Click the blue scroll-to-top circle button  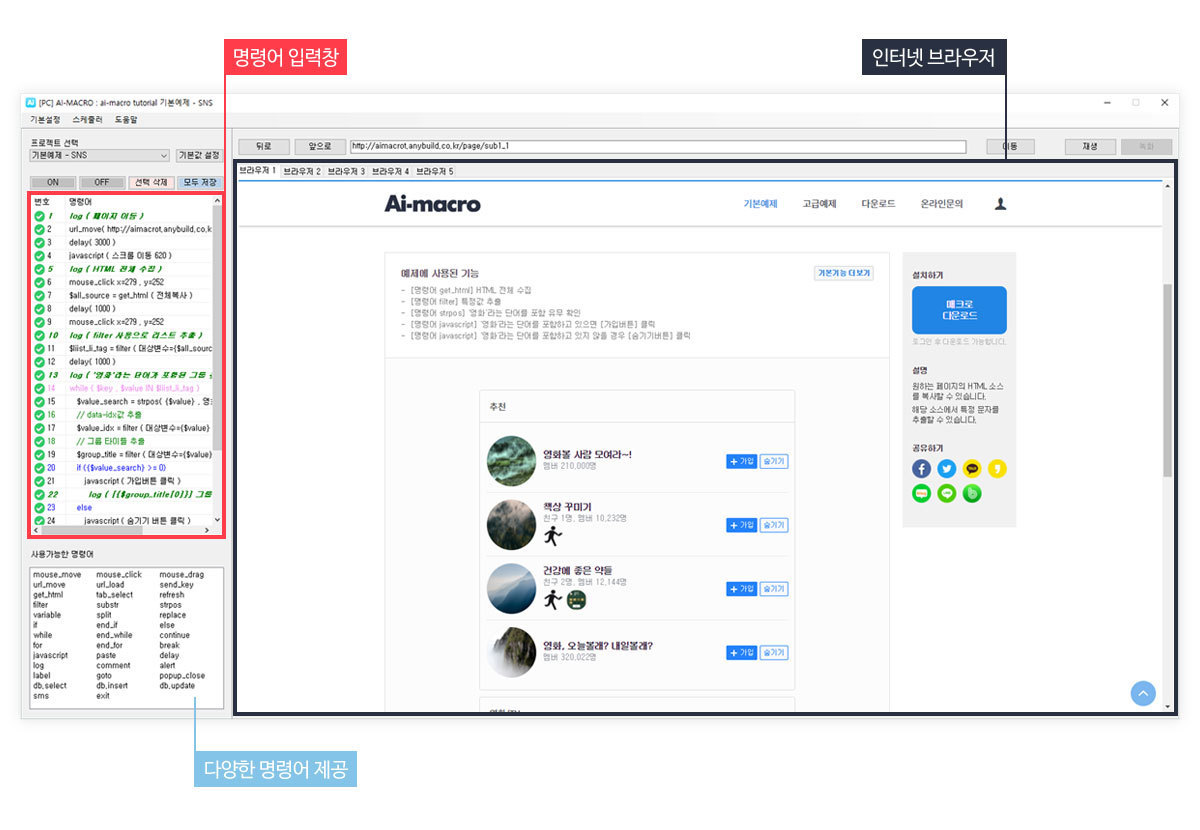tap(1143, 693)
